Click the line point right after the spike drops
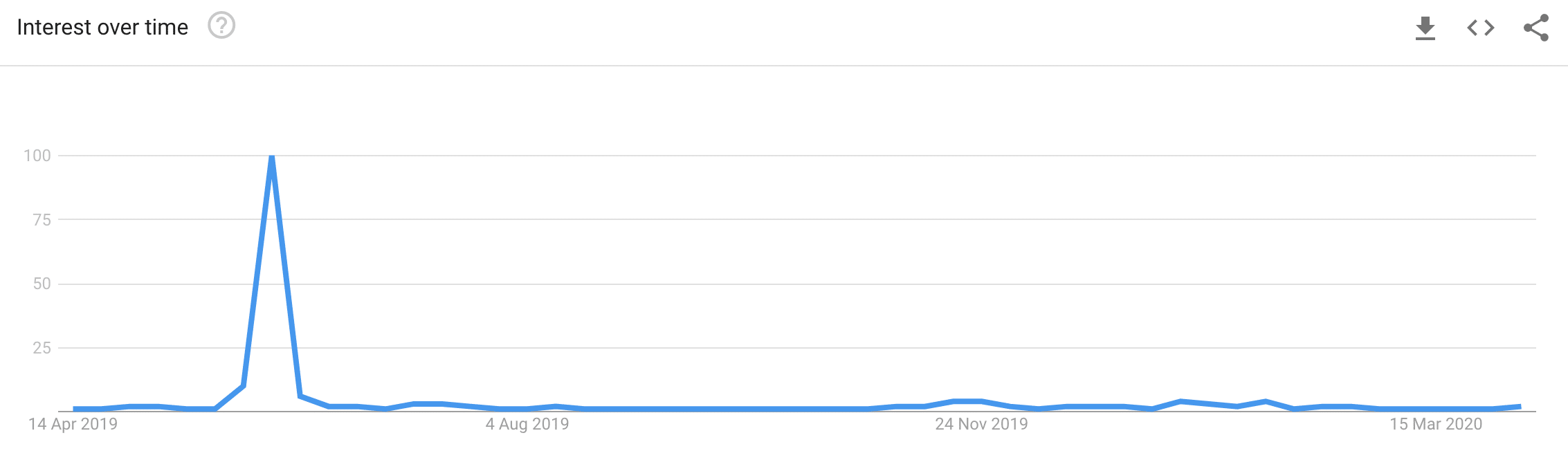1568x469 pixels. click(300, 396)
